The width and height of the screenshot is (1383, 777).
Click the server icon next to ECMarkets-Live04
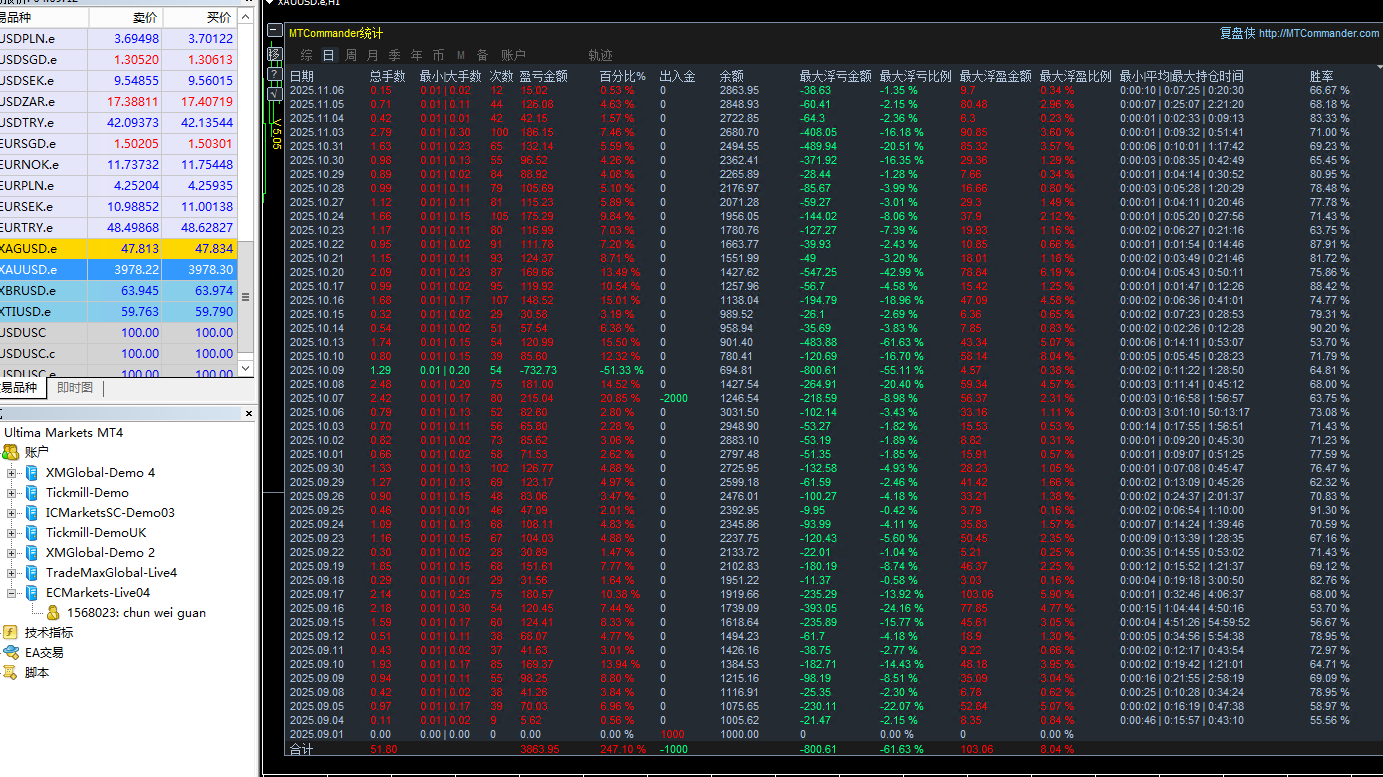coord(32,592)
